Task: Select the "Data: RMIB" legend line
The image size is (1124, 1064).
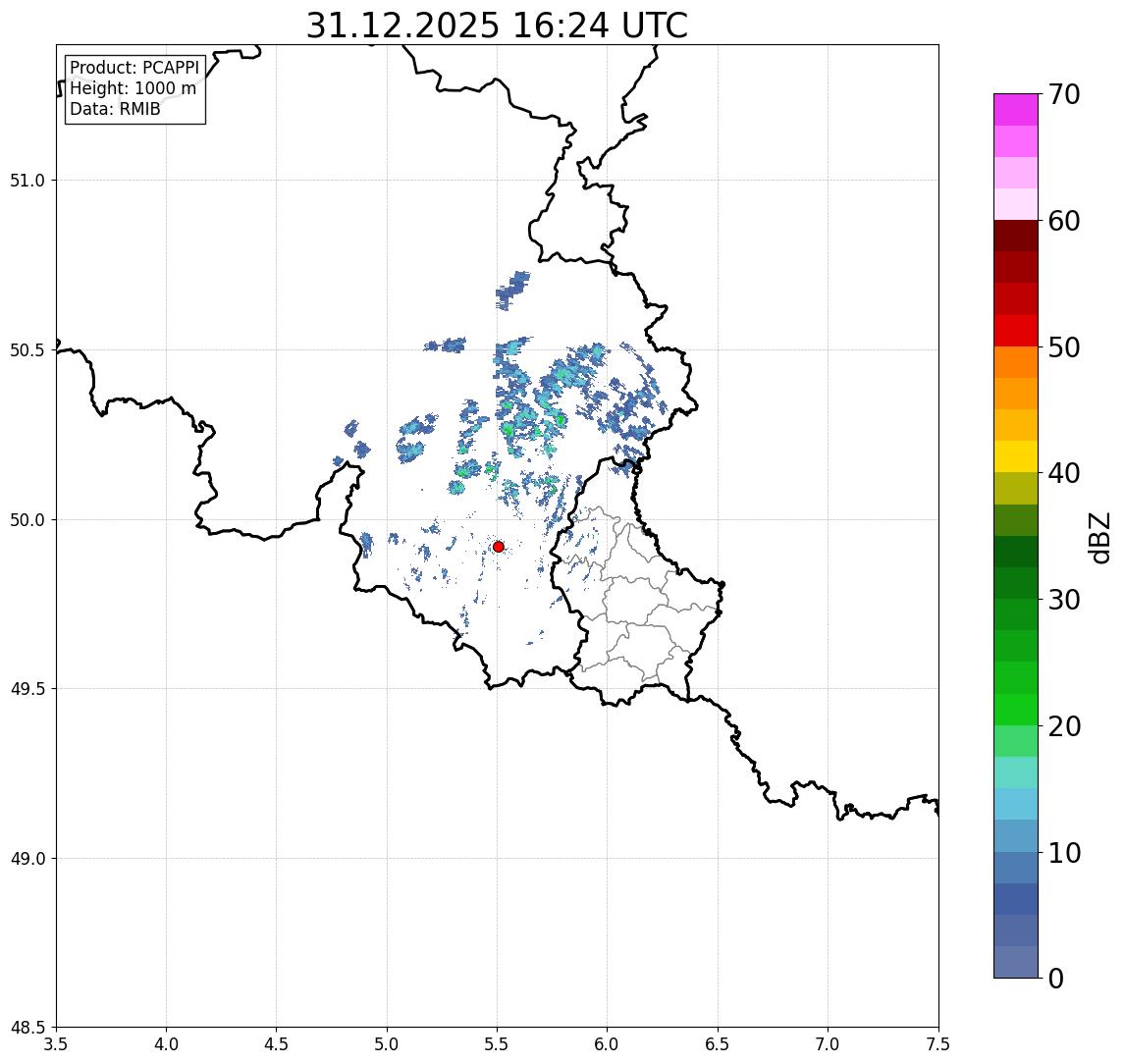Action: click(115, 109)
